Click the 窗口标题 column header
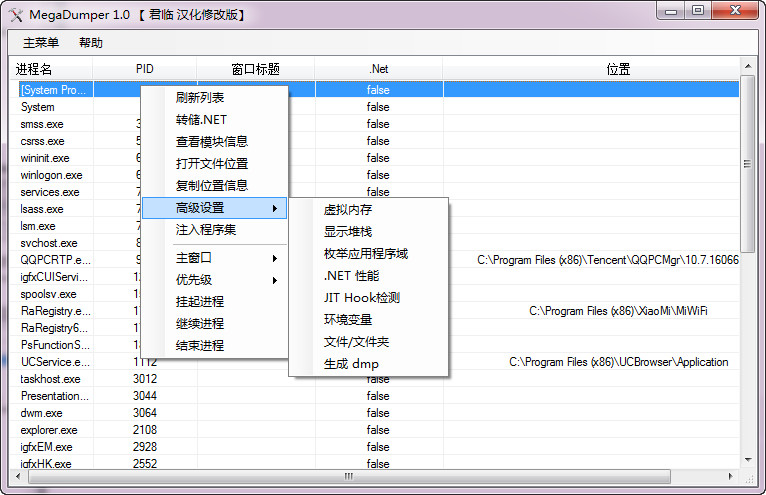 (x=255, y=69)
